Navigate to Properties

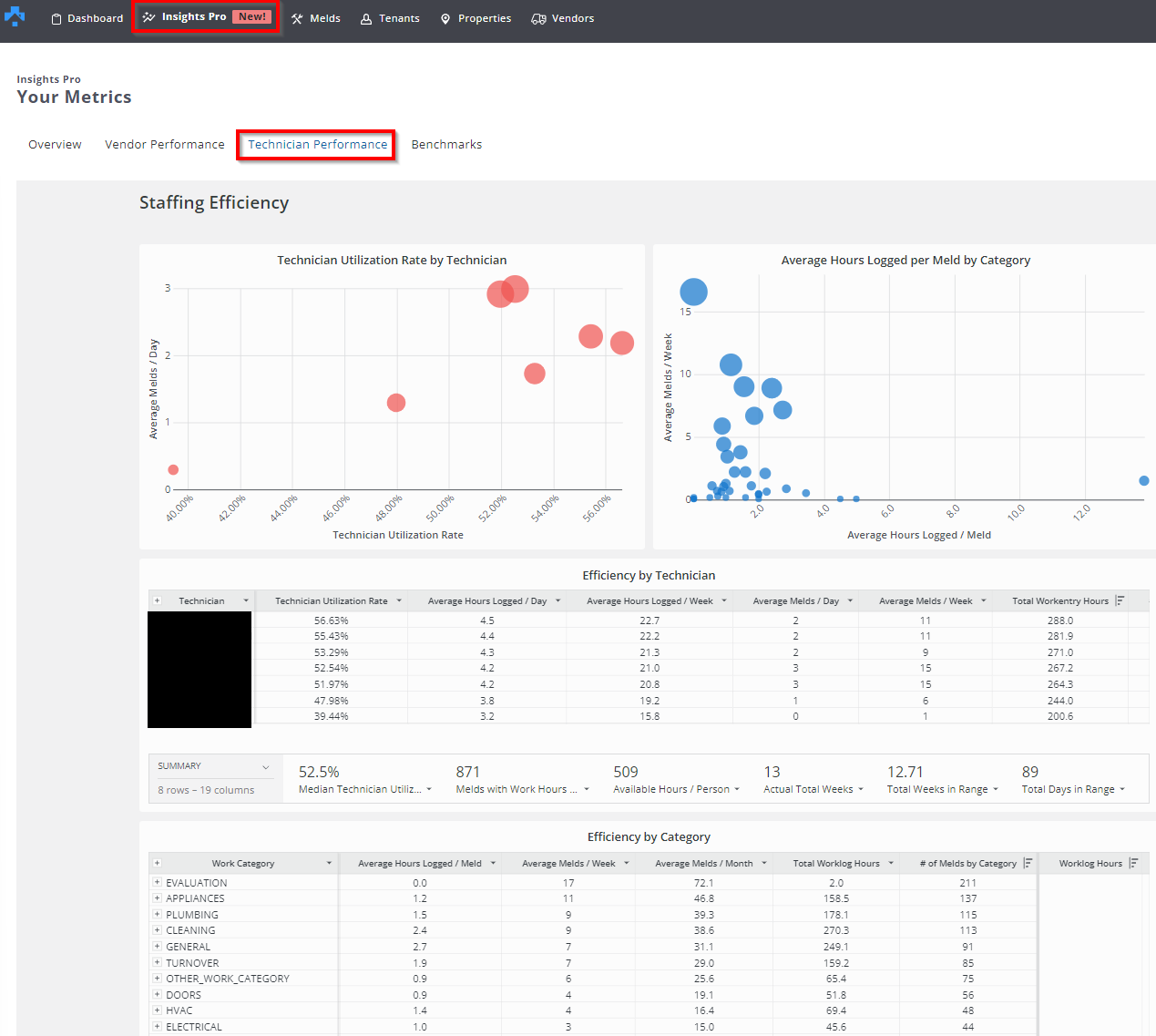[476, 18]
